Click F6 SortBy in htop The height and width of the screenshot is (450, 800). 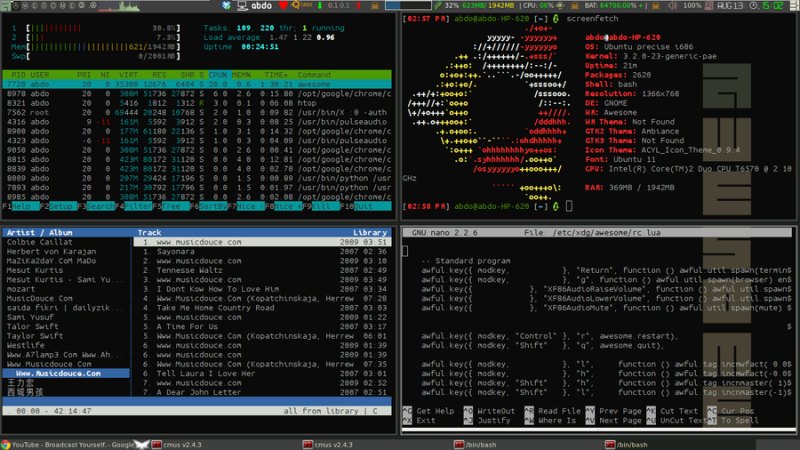(x=209, y=206)
